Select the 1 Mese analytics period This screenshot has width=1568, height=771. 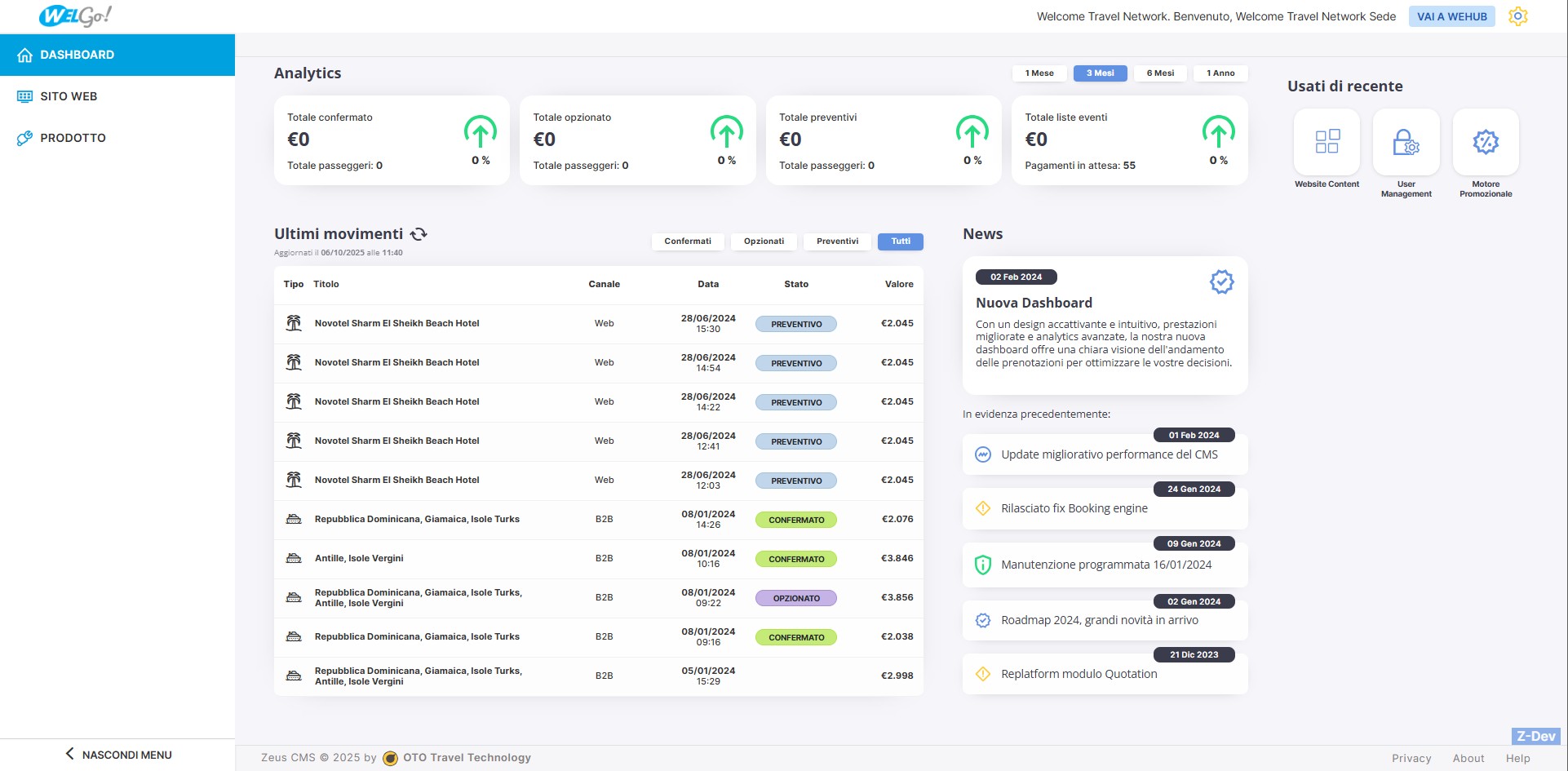point(1039,73)
